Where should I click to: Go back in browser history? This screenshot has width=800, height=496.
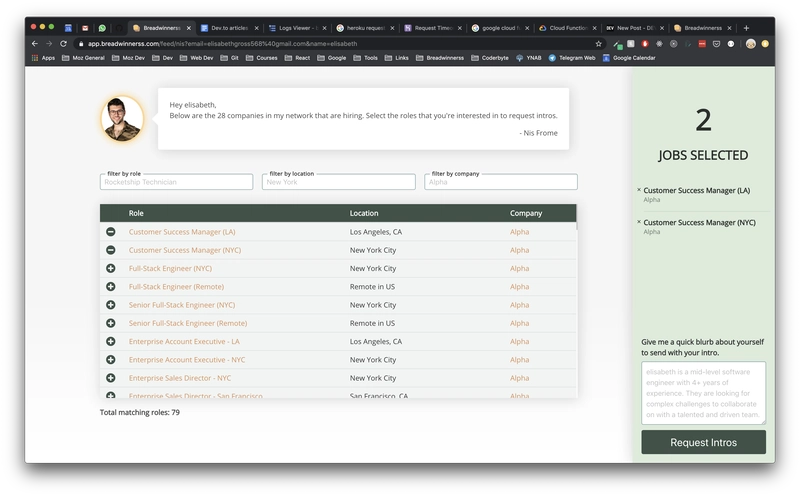point(35,44)
